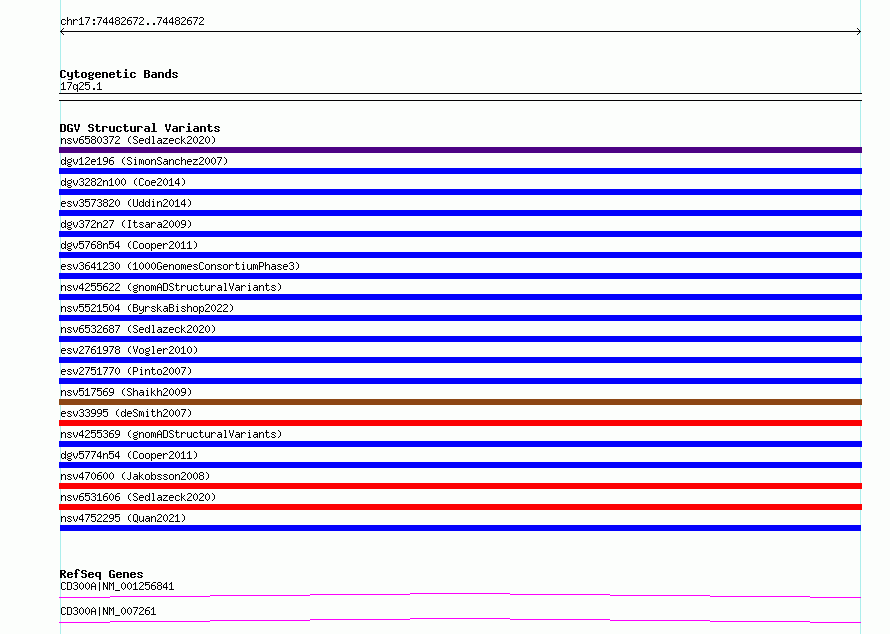Click the blue bar under esv3573820

click(460, 213)
